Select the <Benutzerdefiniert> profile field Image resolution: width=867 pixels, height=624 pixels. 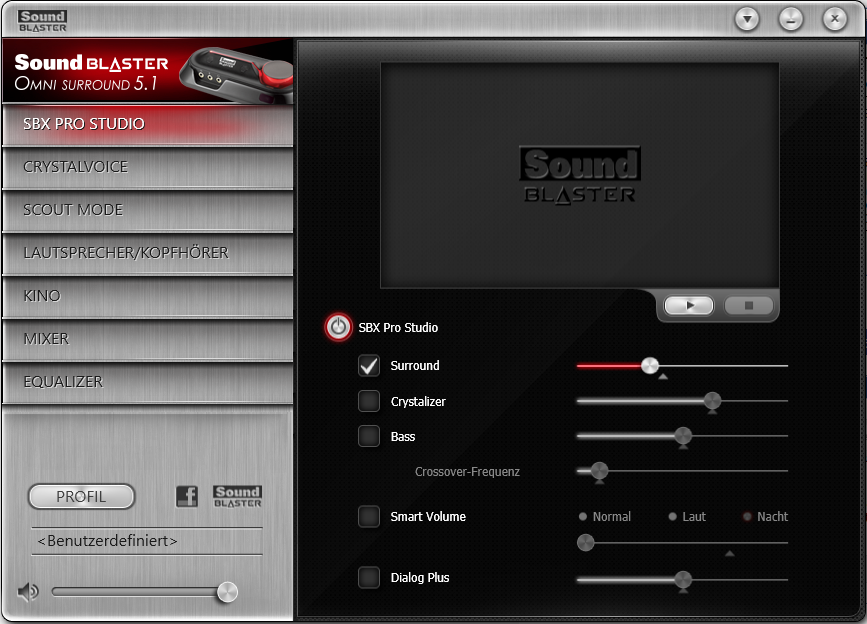[x=147, y=541]
